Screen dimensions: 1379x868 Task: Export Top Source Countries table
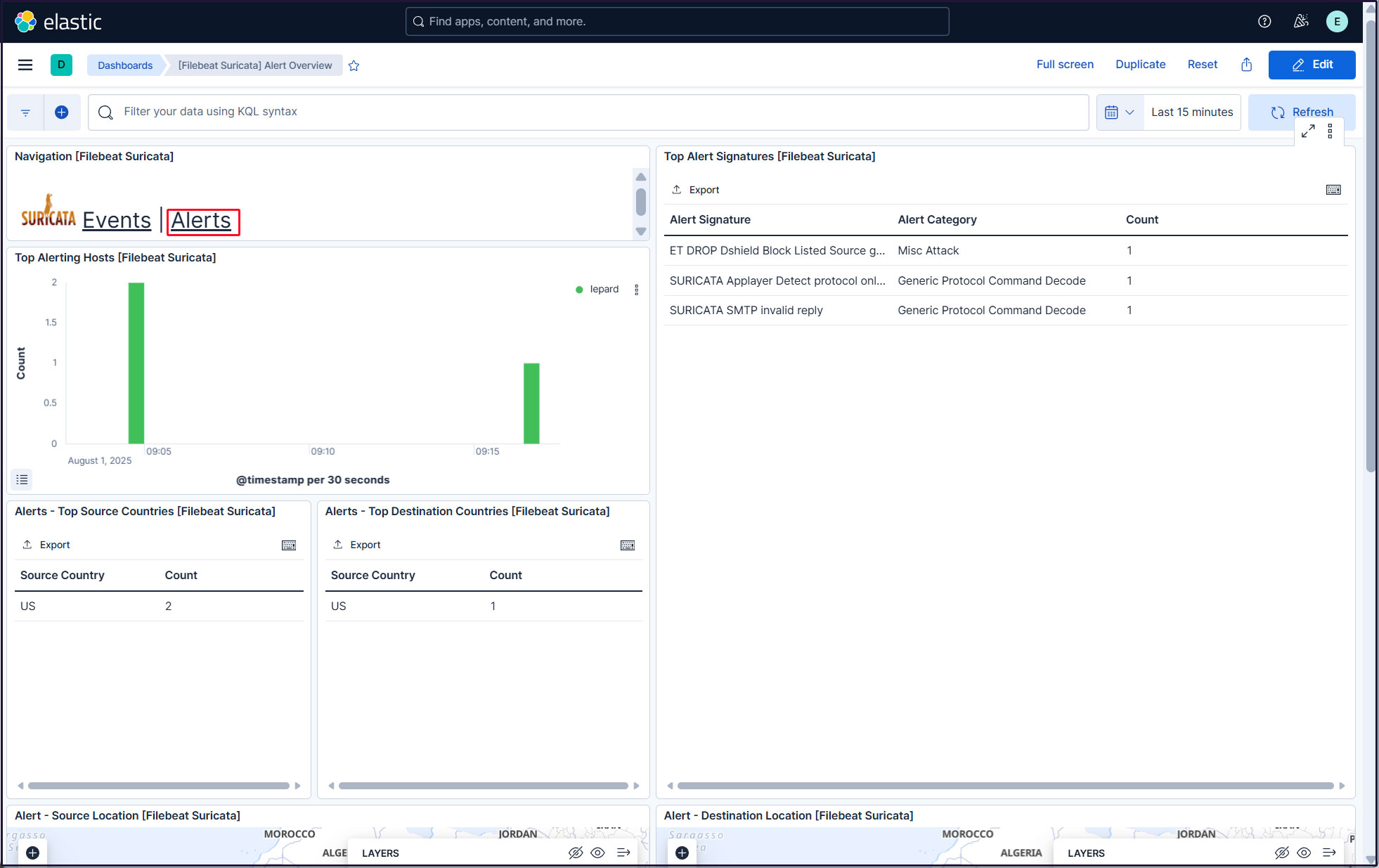tap(46, 545)
